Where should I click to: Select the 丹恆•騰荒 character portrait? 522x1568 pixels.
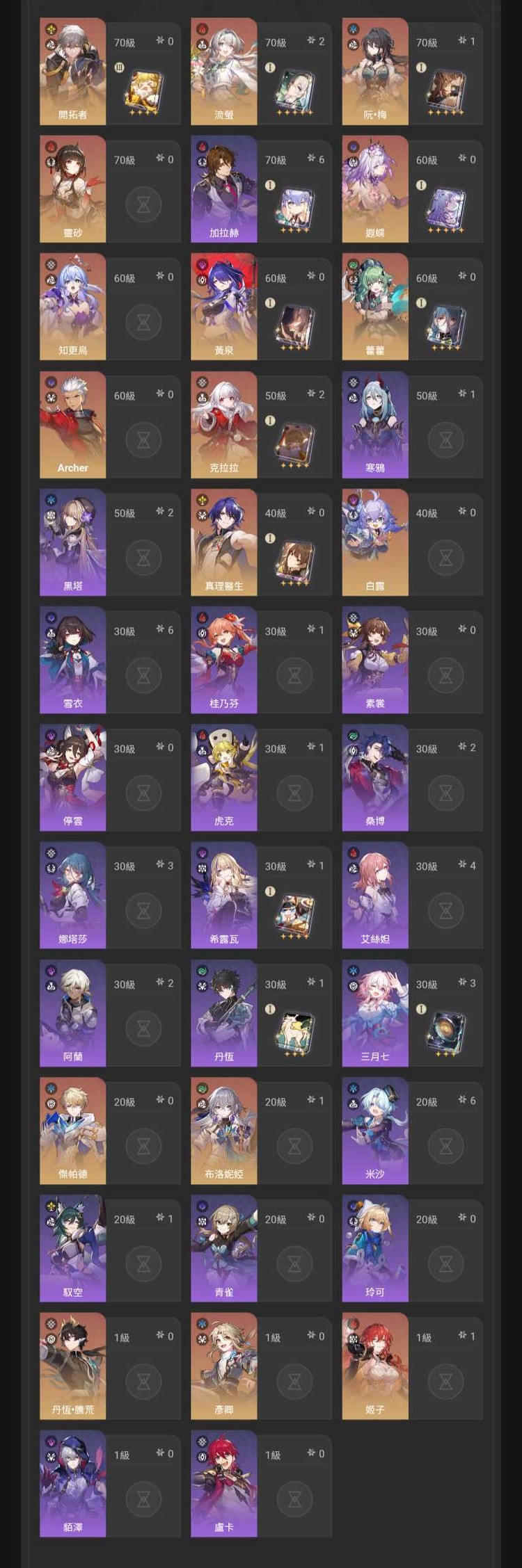[x=73, y=1366]
